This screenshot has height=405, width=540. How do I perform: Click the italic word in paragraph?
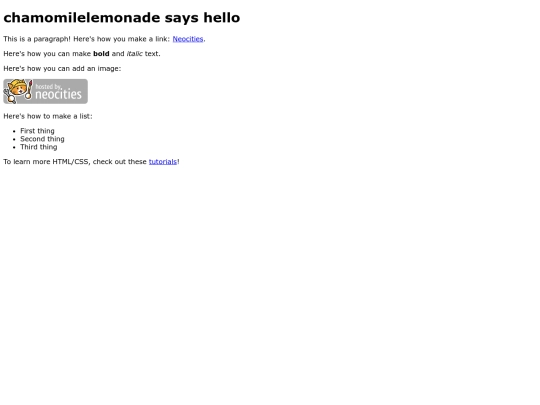134,54
